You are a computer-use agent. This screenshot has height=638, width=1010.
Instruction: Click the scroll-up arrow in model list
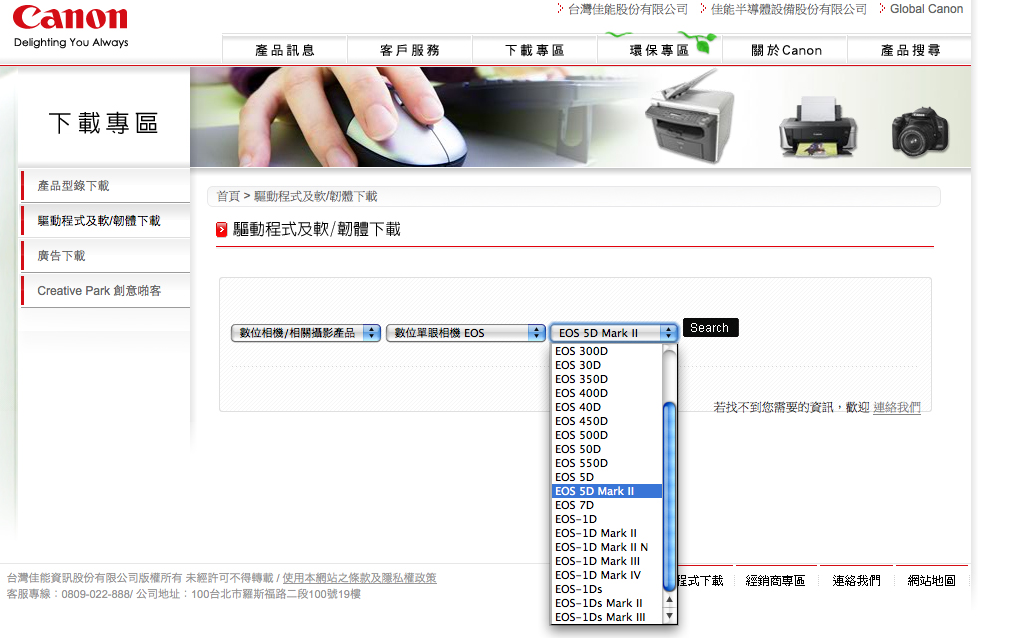[669, 599]
